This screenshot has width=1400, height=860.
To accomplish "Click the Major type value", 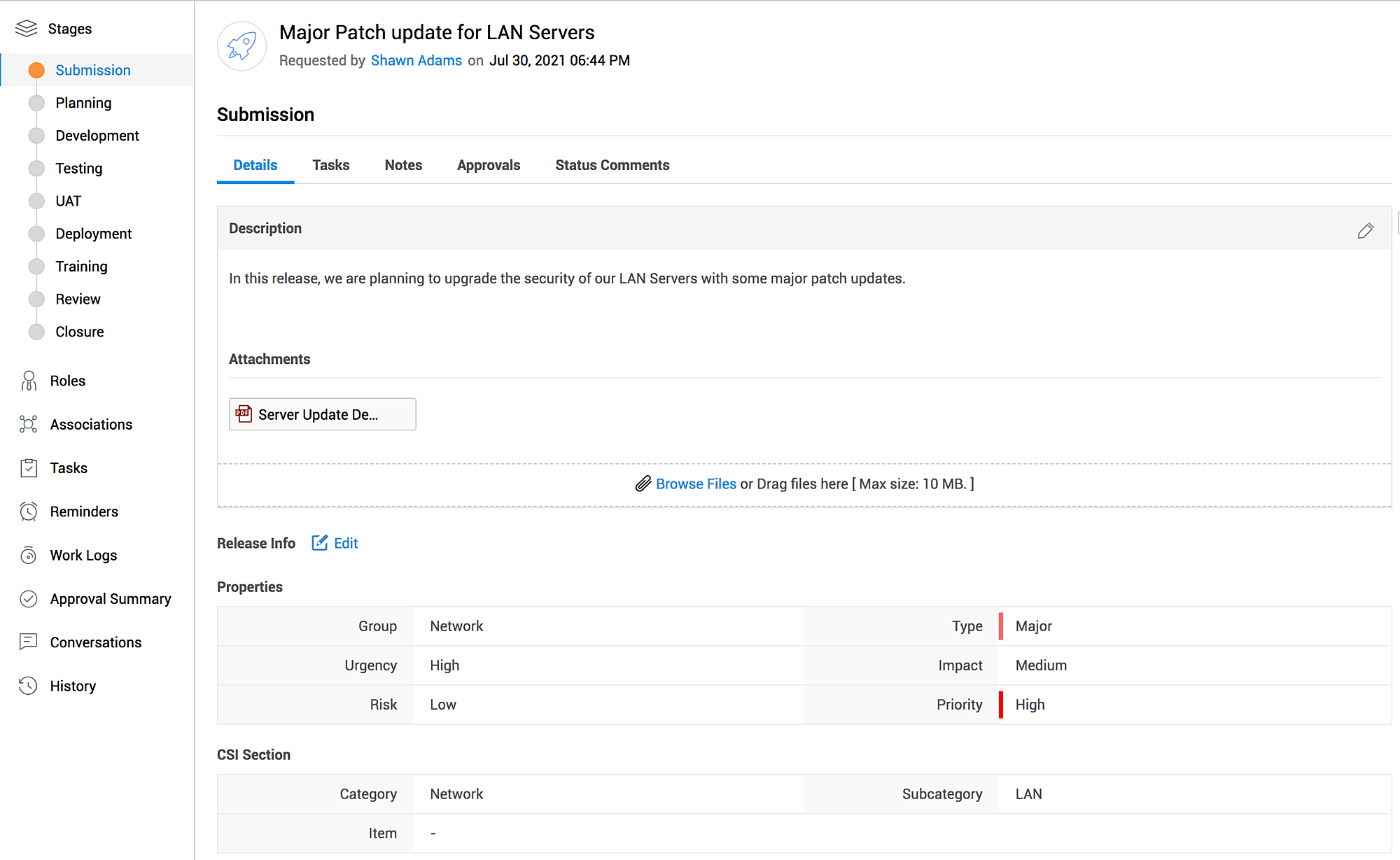I will [1034, 626].
